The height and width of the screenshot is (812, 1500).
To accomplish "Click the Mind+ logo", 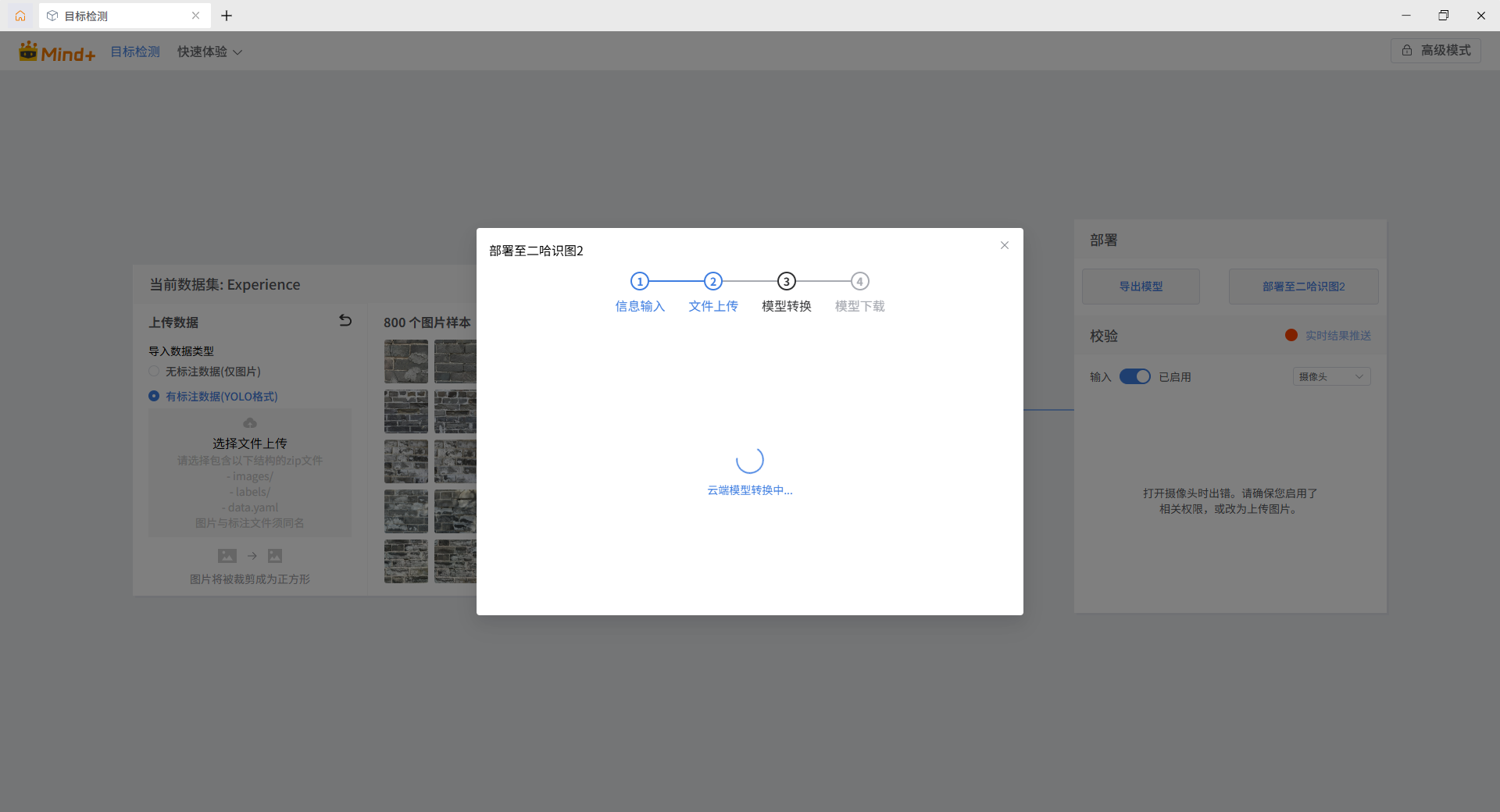I will 57,52.
